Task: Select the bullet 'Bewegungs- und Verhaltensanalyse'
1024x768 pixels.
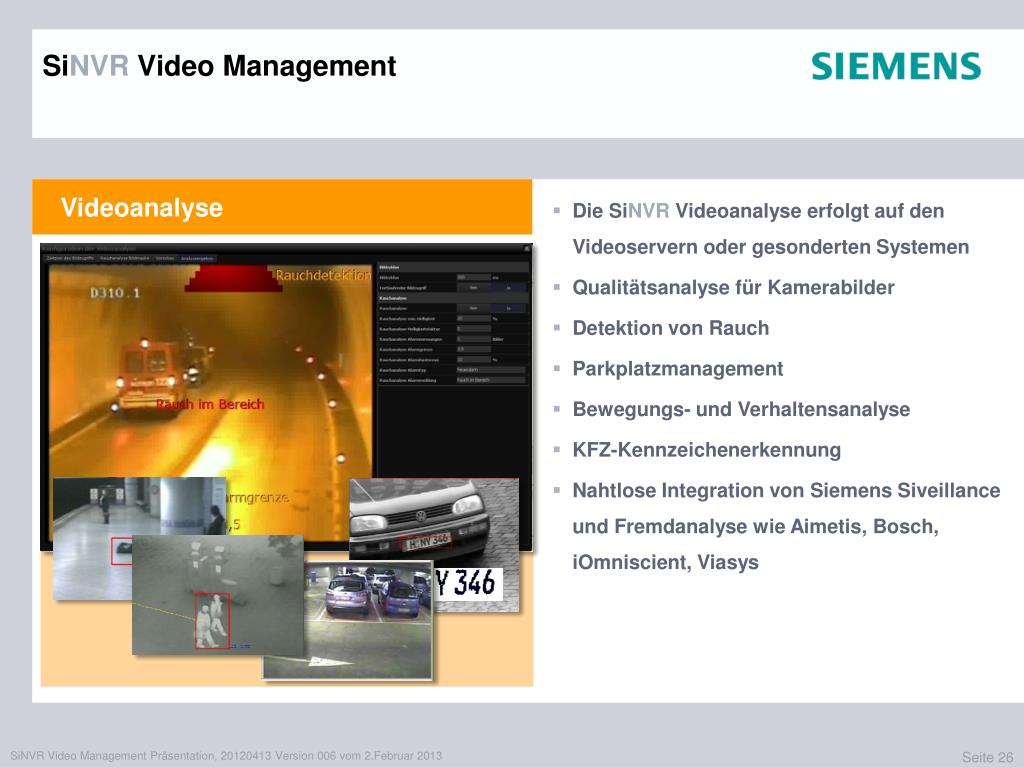Action: (741, 409)
